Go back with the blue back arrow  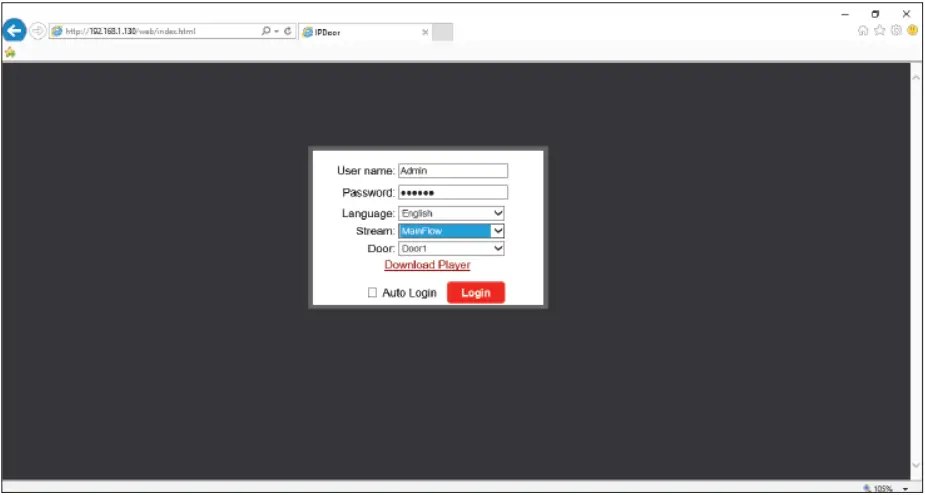14,30
